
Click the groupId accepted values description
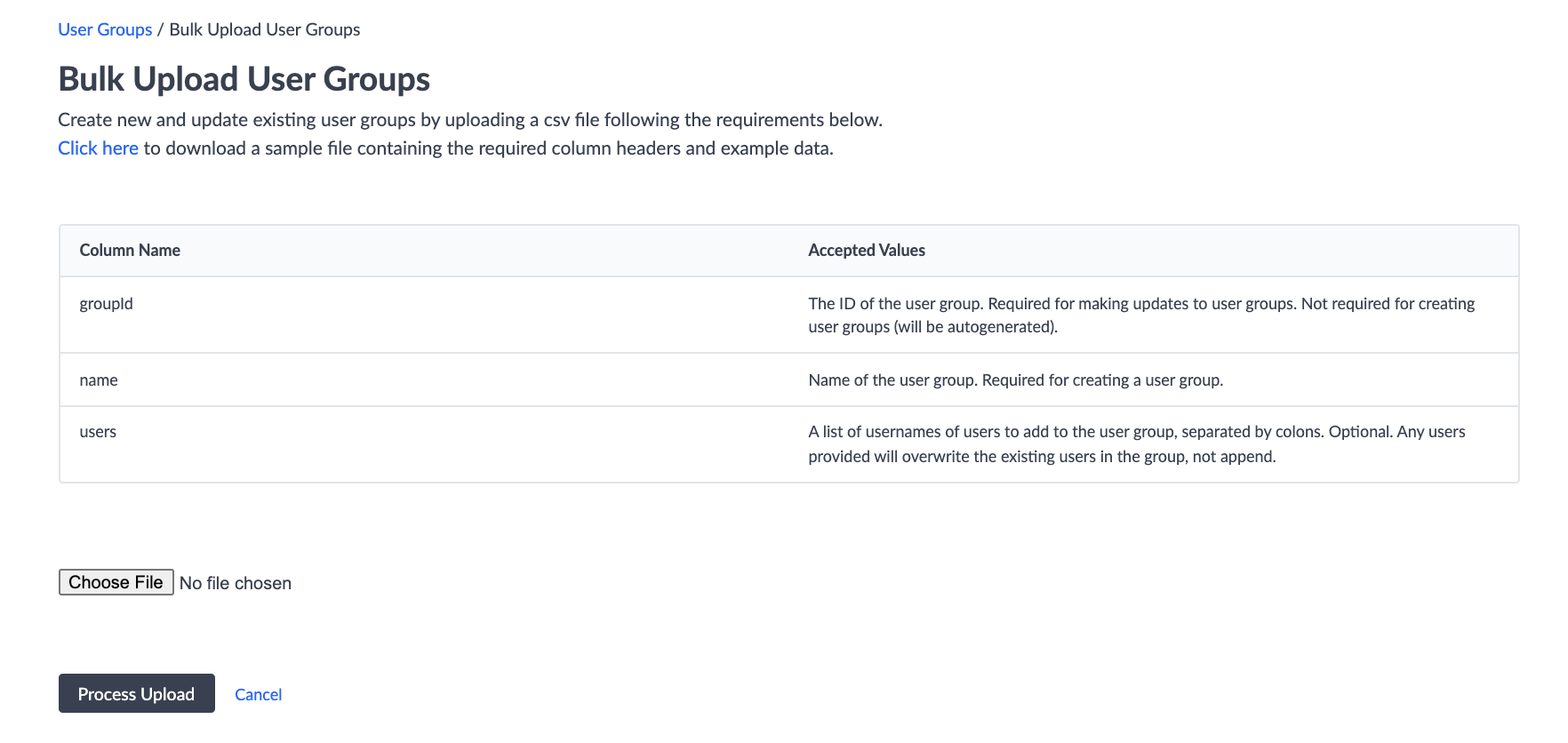pyautogui.click(x=1141, y=316)
